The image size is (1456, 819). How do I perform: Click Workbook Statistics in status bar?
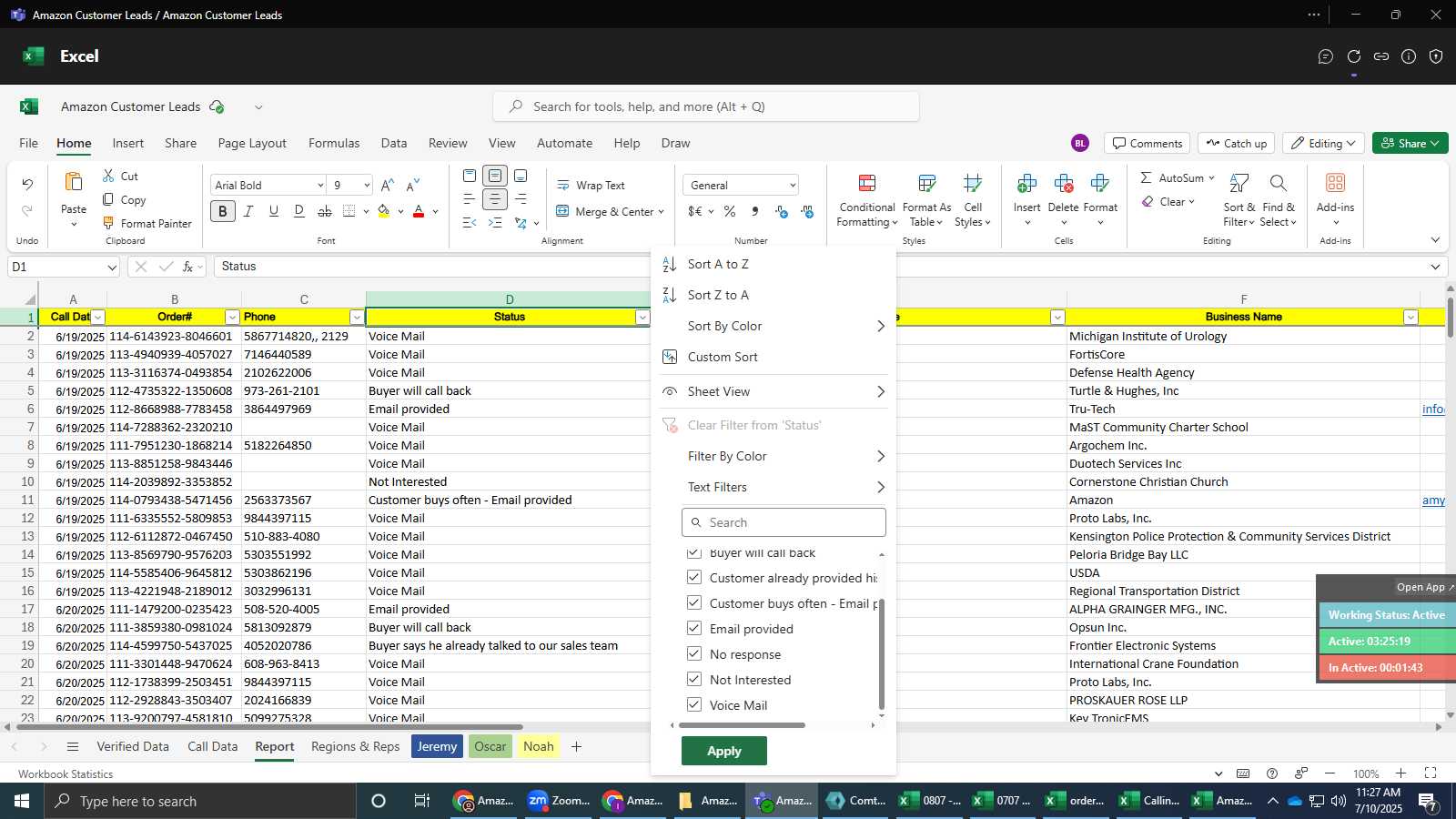pyautogui.click(x=66, y=773)
